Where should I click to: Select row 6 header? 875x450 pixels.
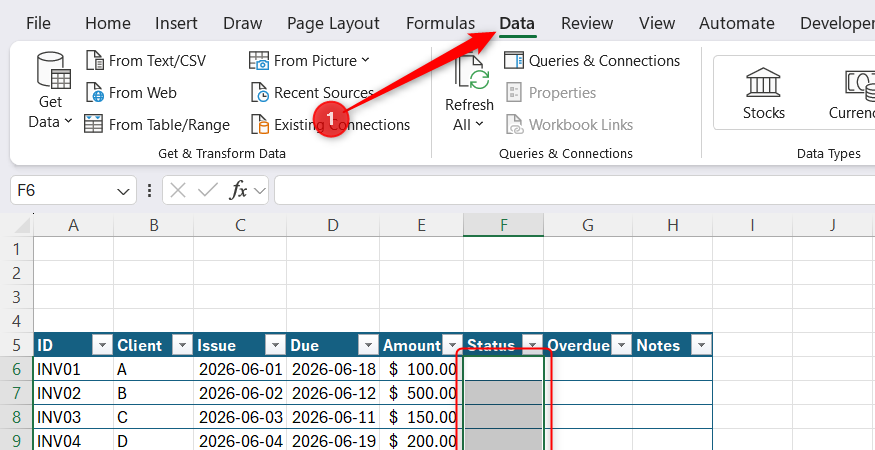(x=17, y=369)
